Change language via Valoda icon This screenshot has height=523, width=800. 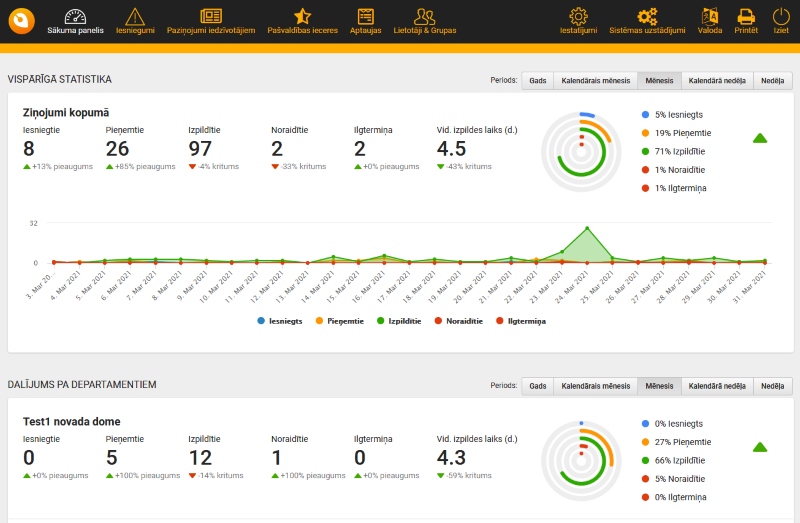tap(709, 16)
